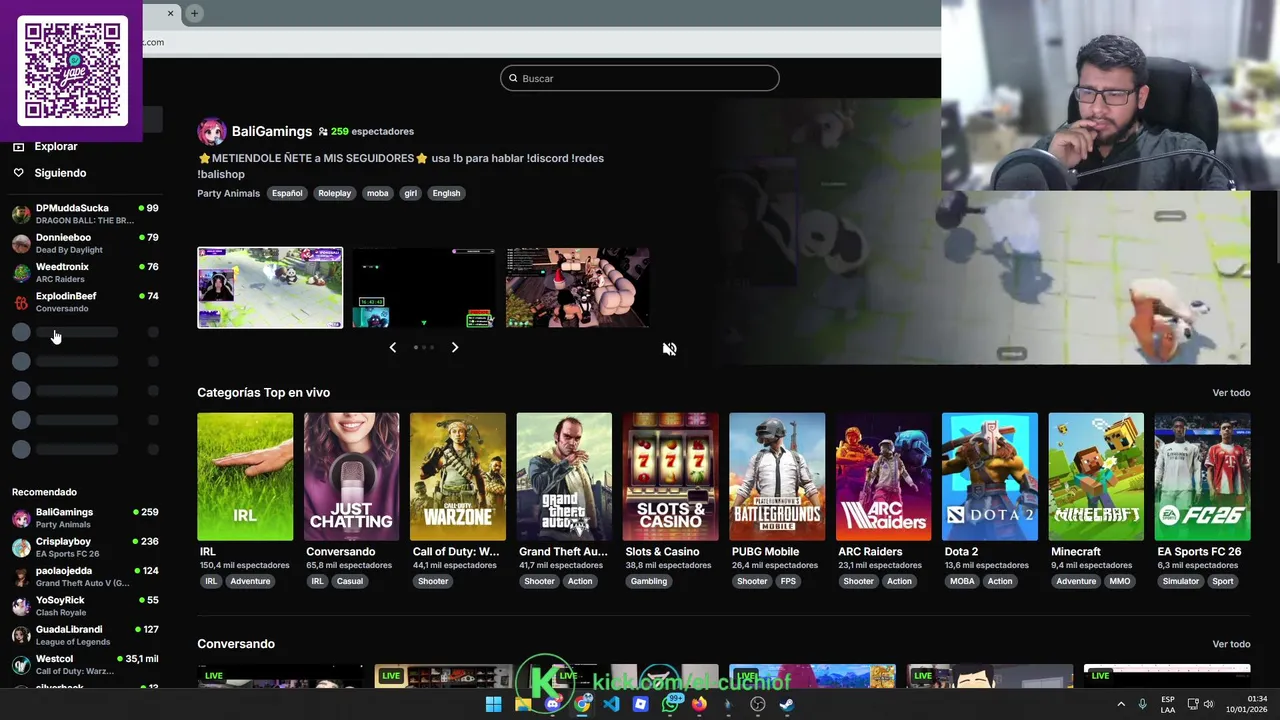Go to the next featured stream arrow
Viewport: 1280px width, 720px height.
(x=455, y=347)
